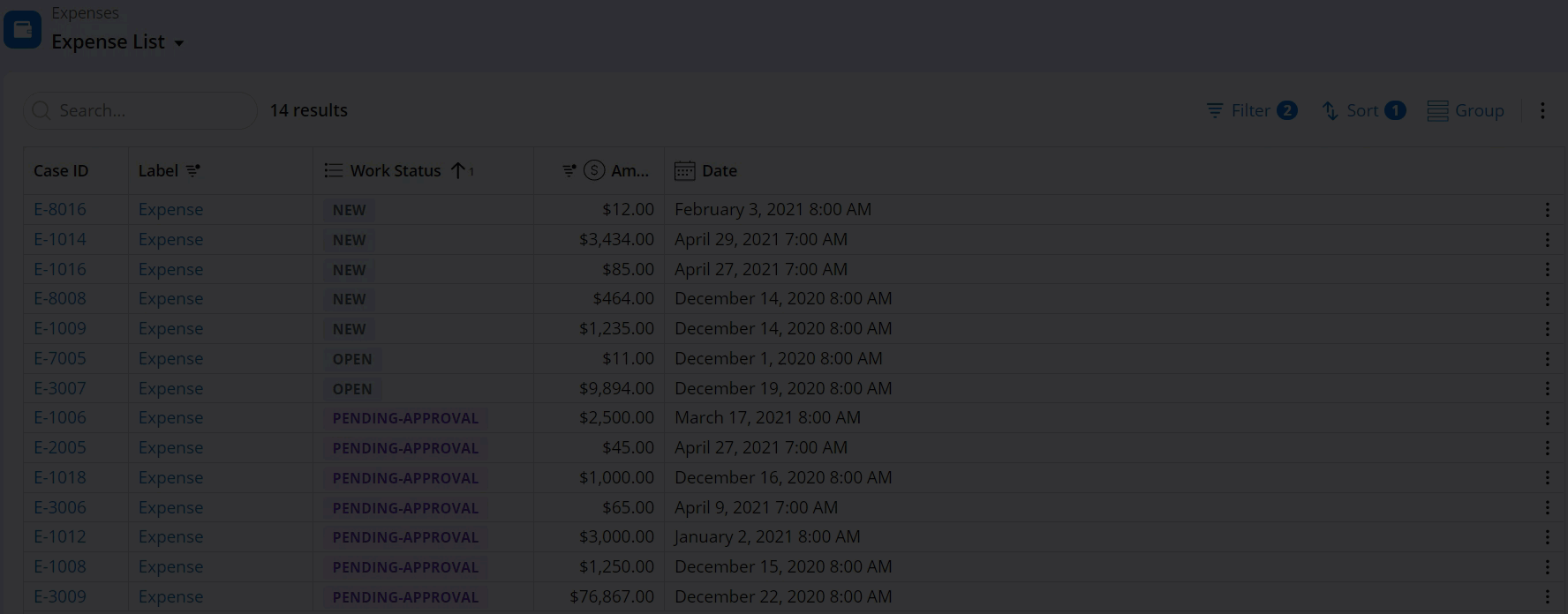Click into the Search input field

(x=150, y=111)
